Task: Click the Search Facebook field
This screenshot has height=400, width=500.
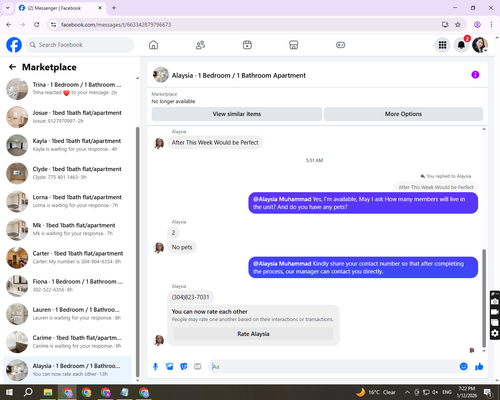Action: tap(80, 45)
